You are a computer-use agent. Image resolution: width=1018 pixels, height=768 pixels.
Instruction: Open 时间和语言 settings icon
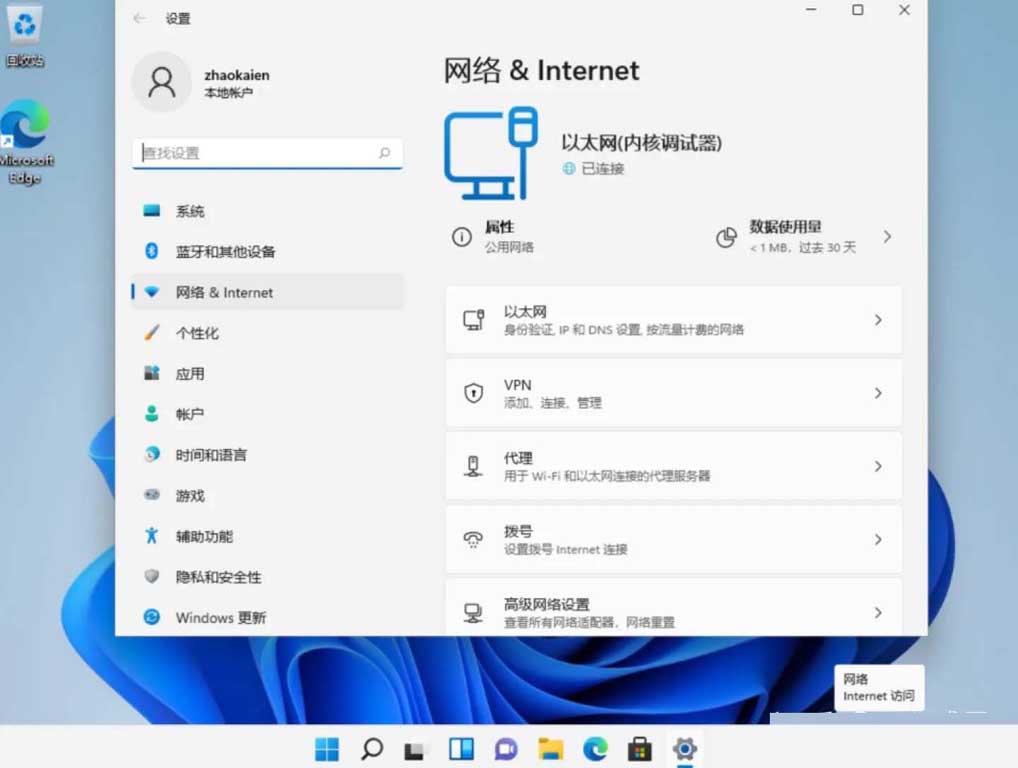pyautogui.click(x=151, y=455)
